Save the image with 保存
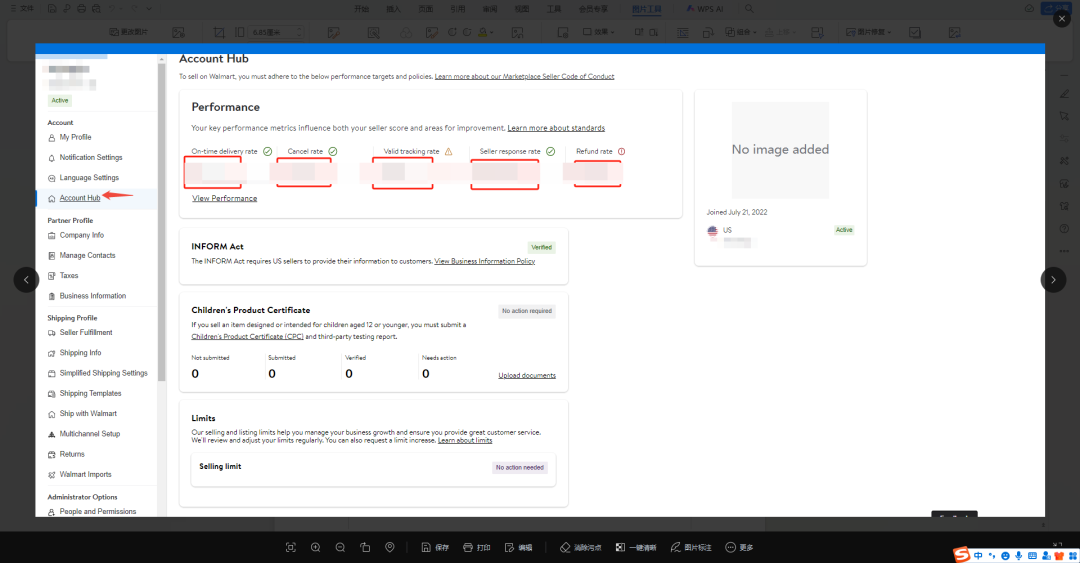The height and width of the screenshot is (563, 1080). (435, 547)
